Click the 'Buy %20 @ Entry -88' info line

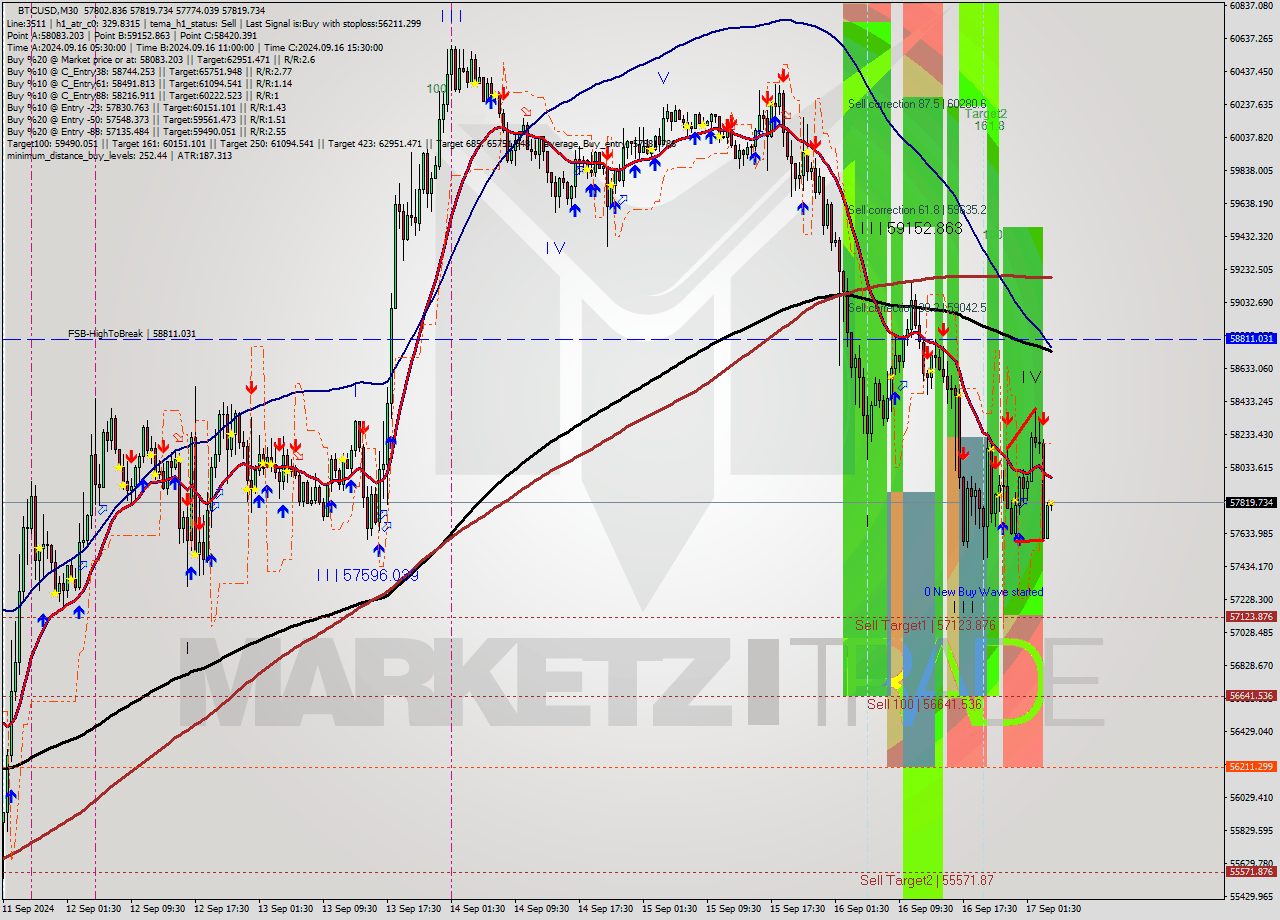pos(146,131)
